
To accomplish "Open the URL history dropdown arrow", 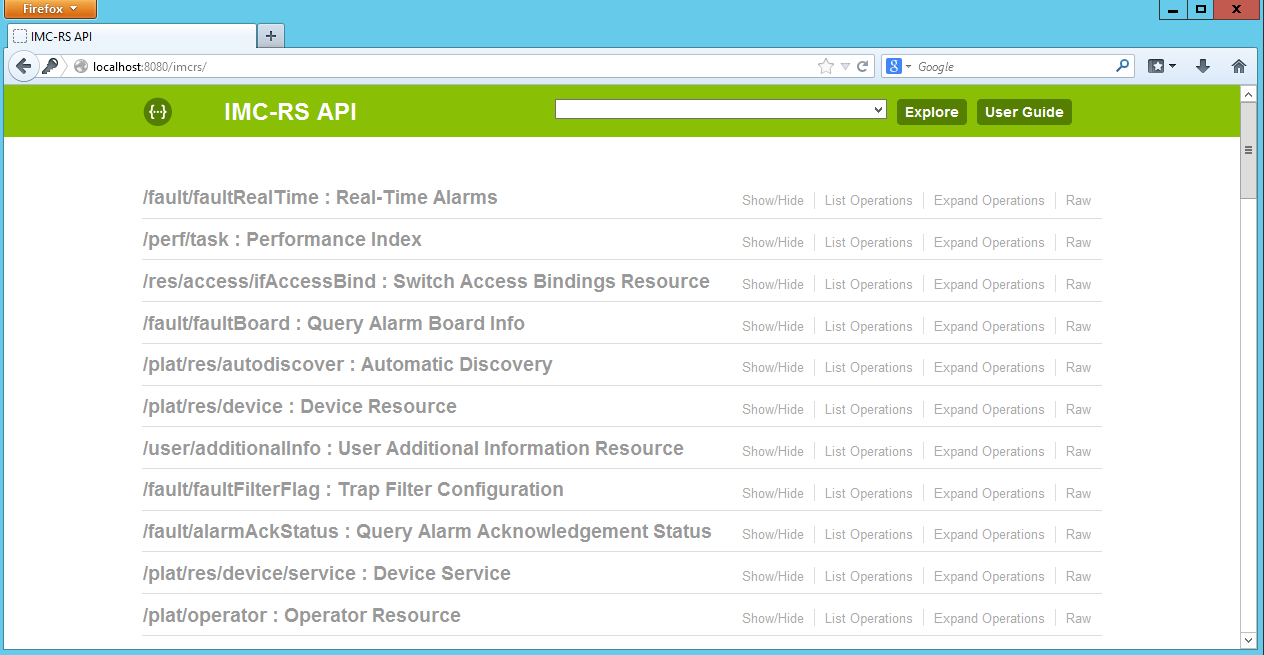I will click(x=845, y=66).
